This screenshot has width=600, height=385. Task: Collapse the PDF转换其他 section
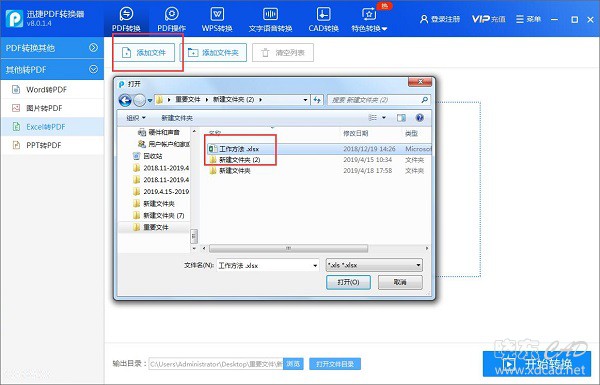93,47
